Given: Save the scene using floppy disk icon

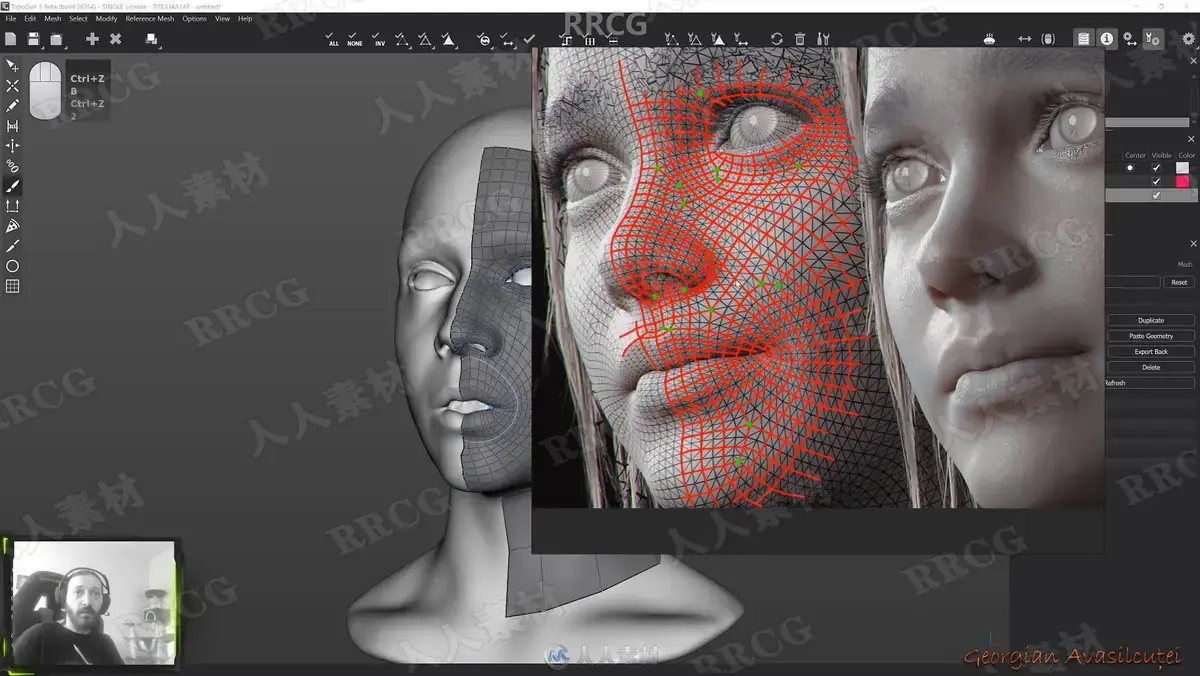Looking at the screenshot, I should 34,39.
